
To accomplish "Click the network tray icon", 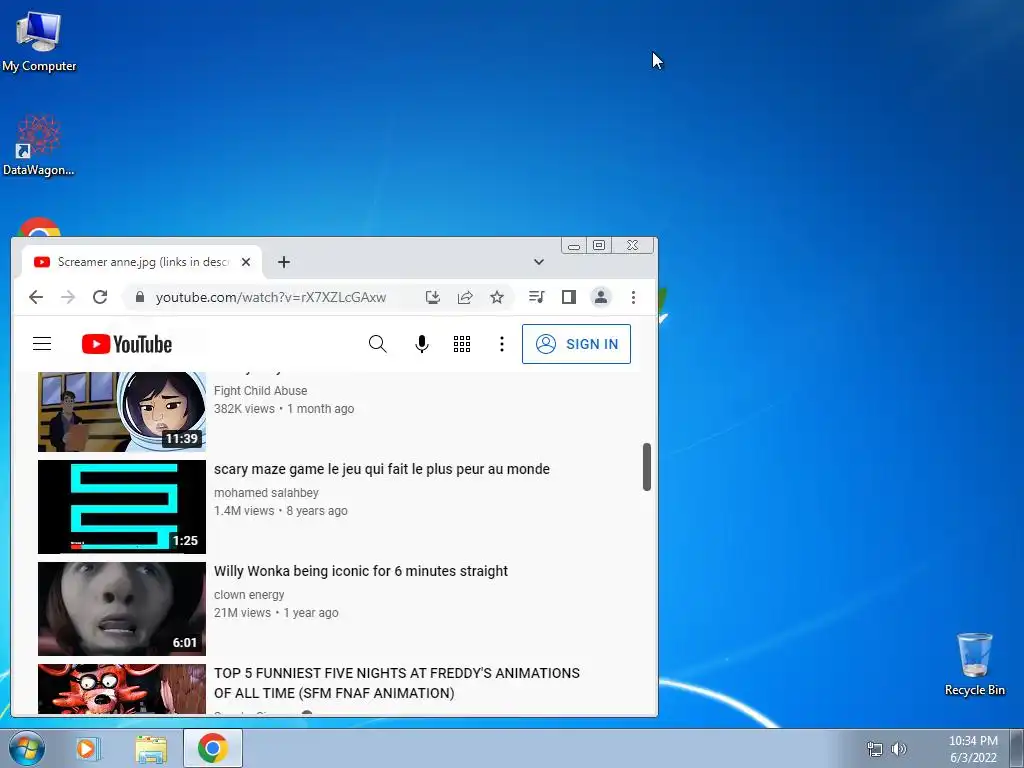I will pos(874,749).
